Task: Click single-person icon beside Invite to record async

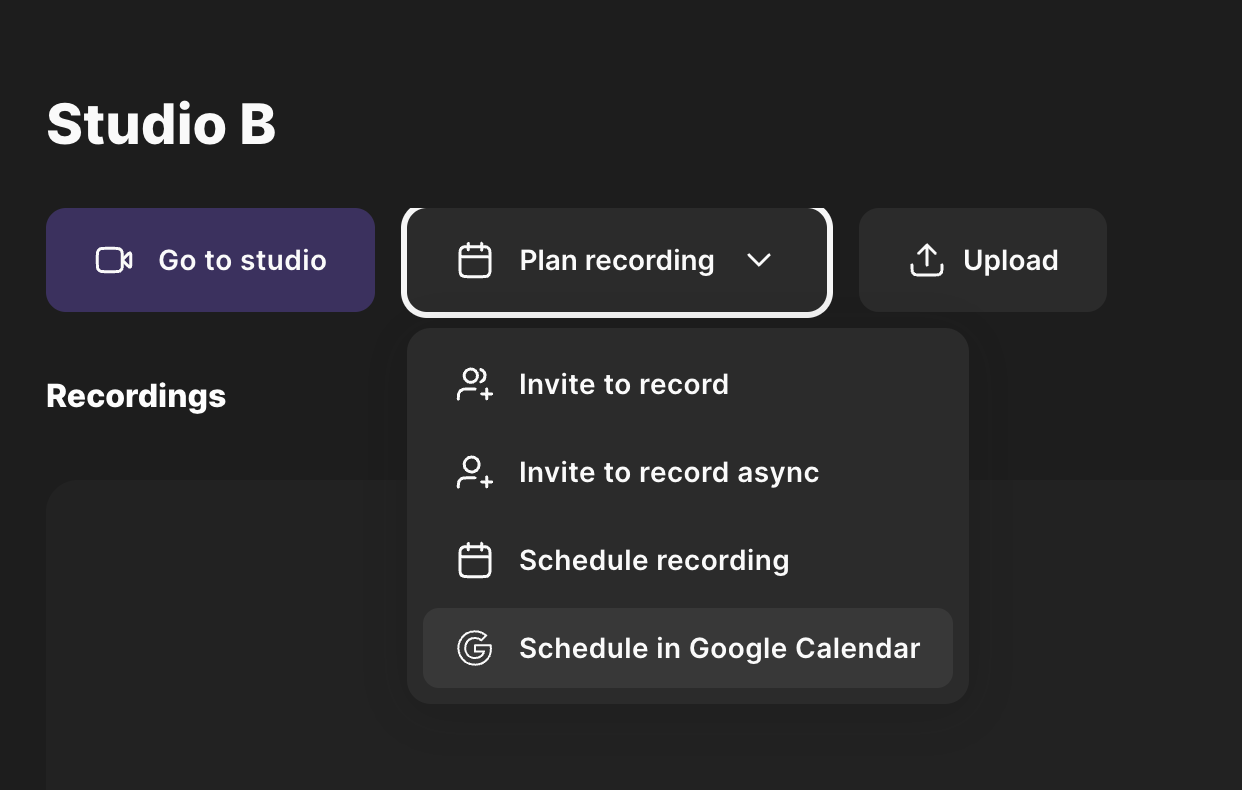Action: (474, 472)
